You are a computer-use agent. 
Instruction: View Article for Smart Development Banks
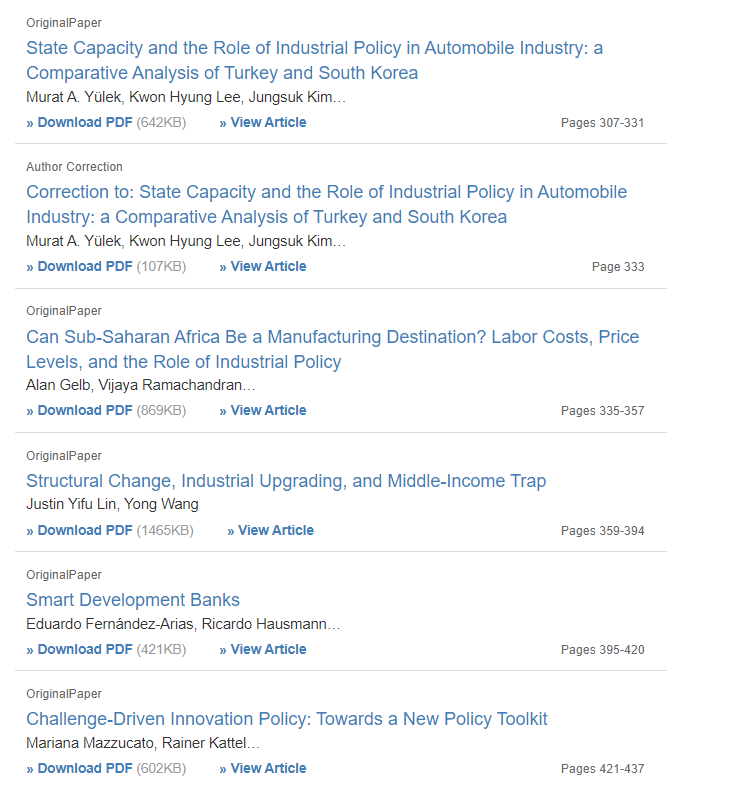[x=268, y=650]
